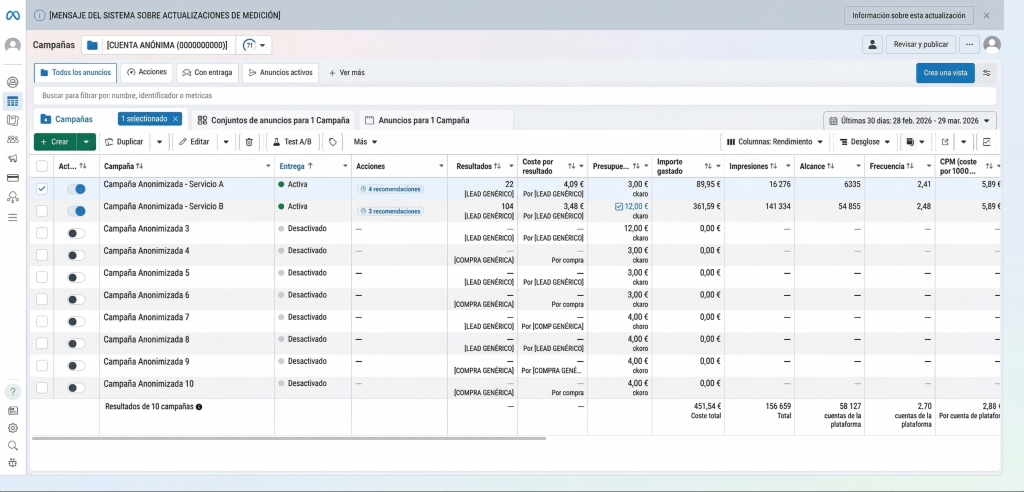Click the search filter input field
Viewport: 1024px width, 492px height.
point(515,95)
